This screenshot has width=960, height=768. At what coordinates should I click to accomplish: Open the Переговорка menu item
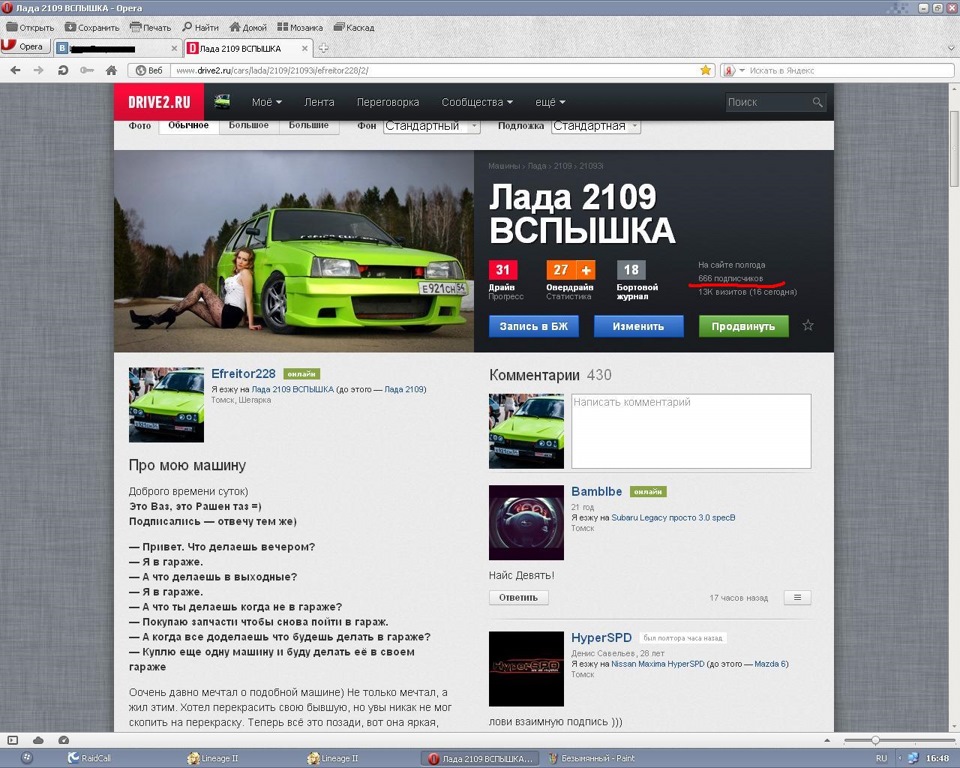tap(388, 102)
